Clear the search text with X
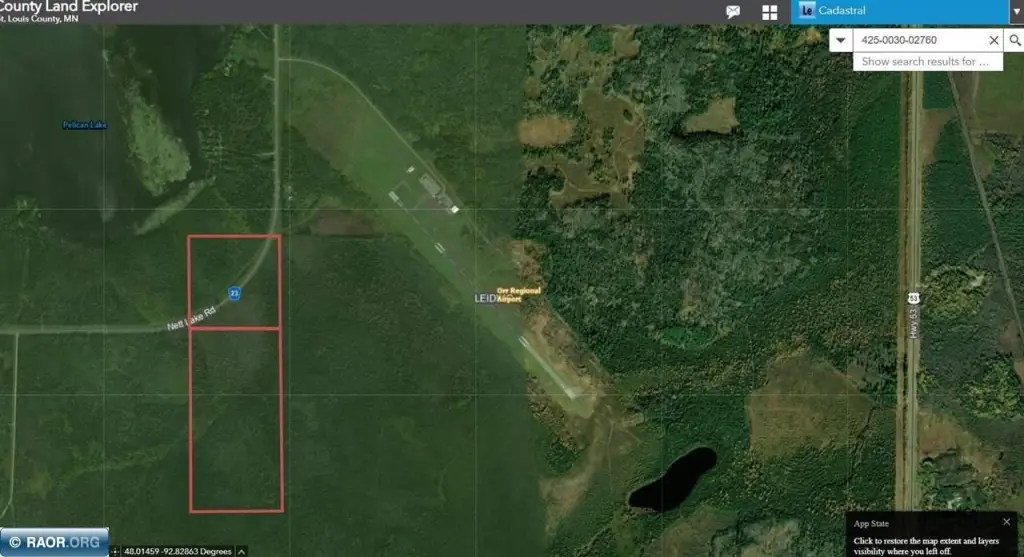Image resolution: width=1024 pixels, height=557 pixels. pos(994,40)
